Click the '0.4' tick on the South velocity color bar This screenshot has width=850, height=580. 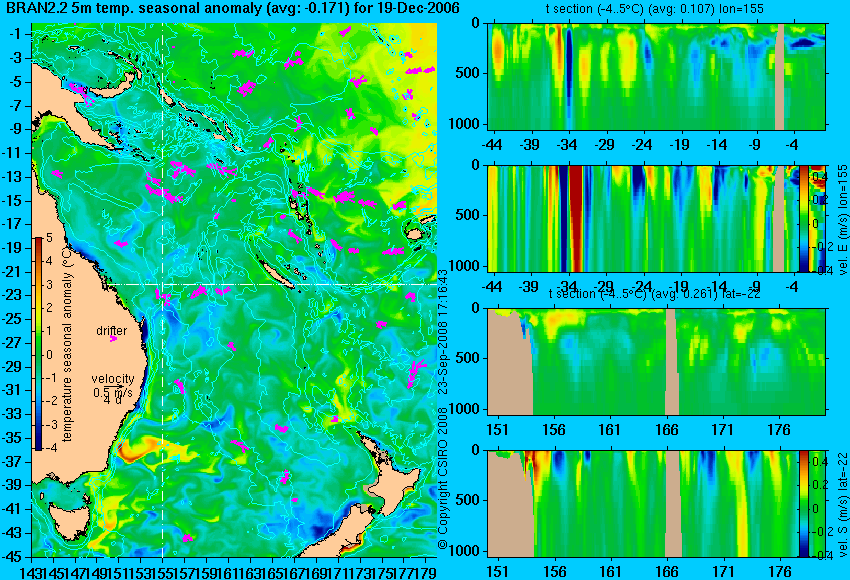click(819, 461)
